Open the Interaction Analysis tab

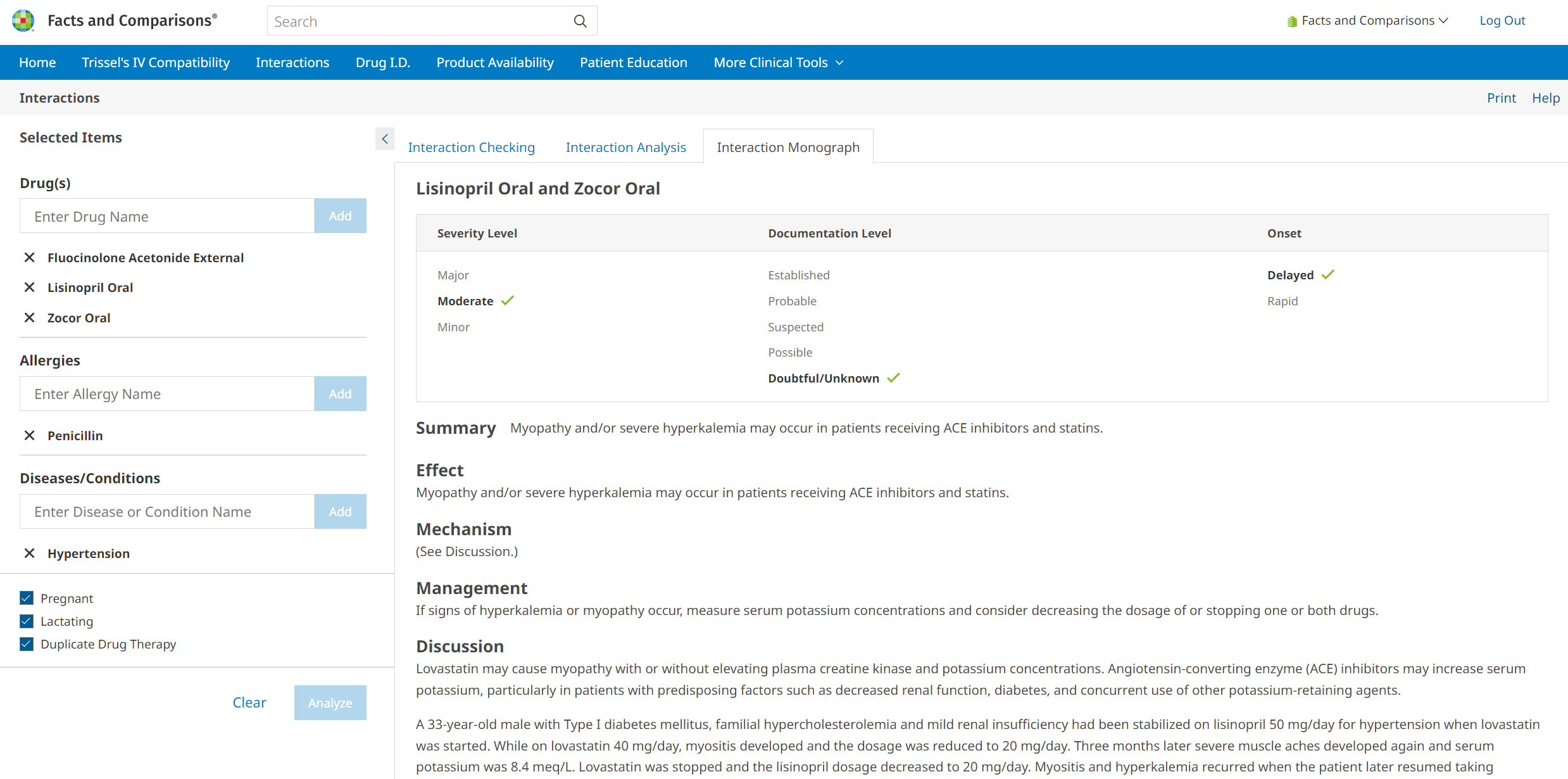tap(625, 148)
